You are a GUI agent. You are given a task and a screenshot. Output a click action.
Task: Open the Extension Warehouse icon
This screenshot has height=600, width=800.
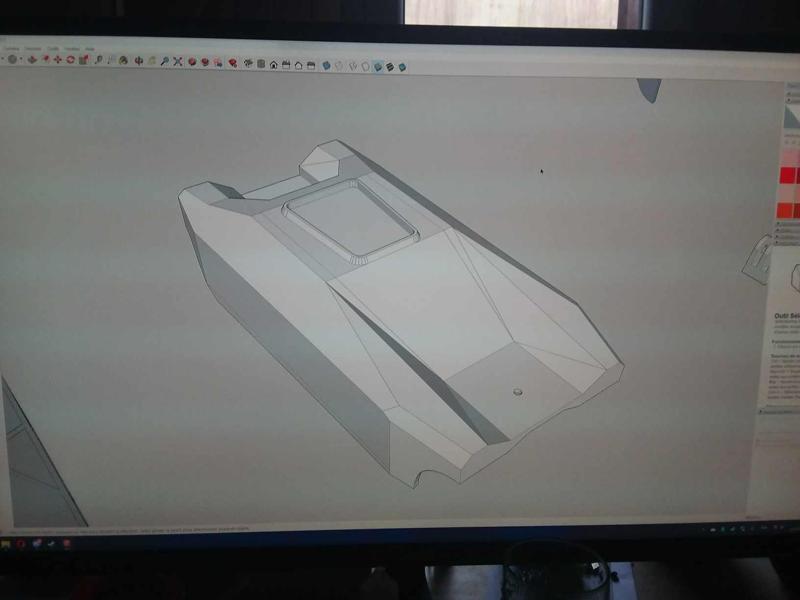(205, 62)
